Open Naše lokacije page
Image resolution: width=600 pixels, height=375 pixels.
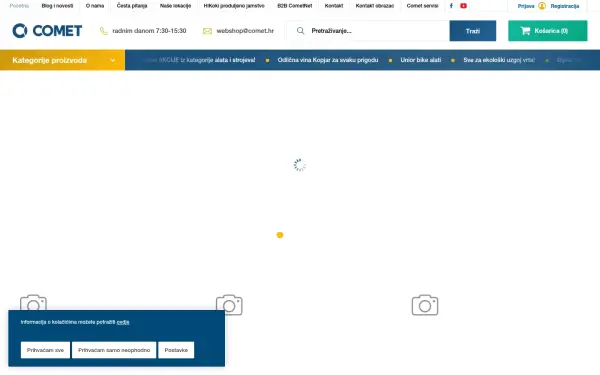(x=175, y=6)
